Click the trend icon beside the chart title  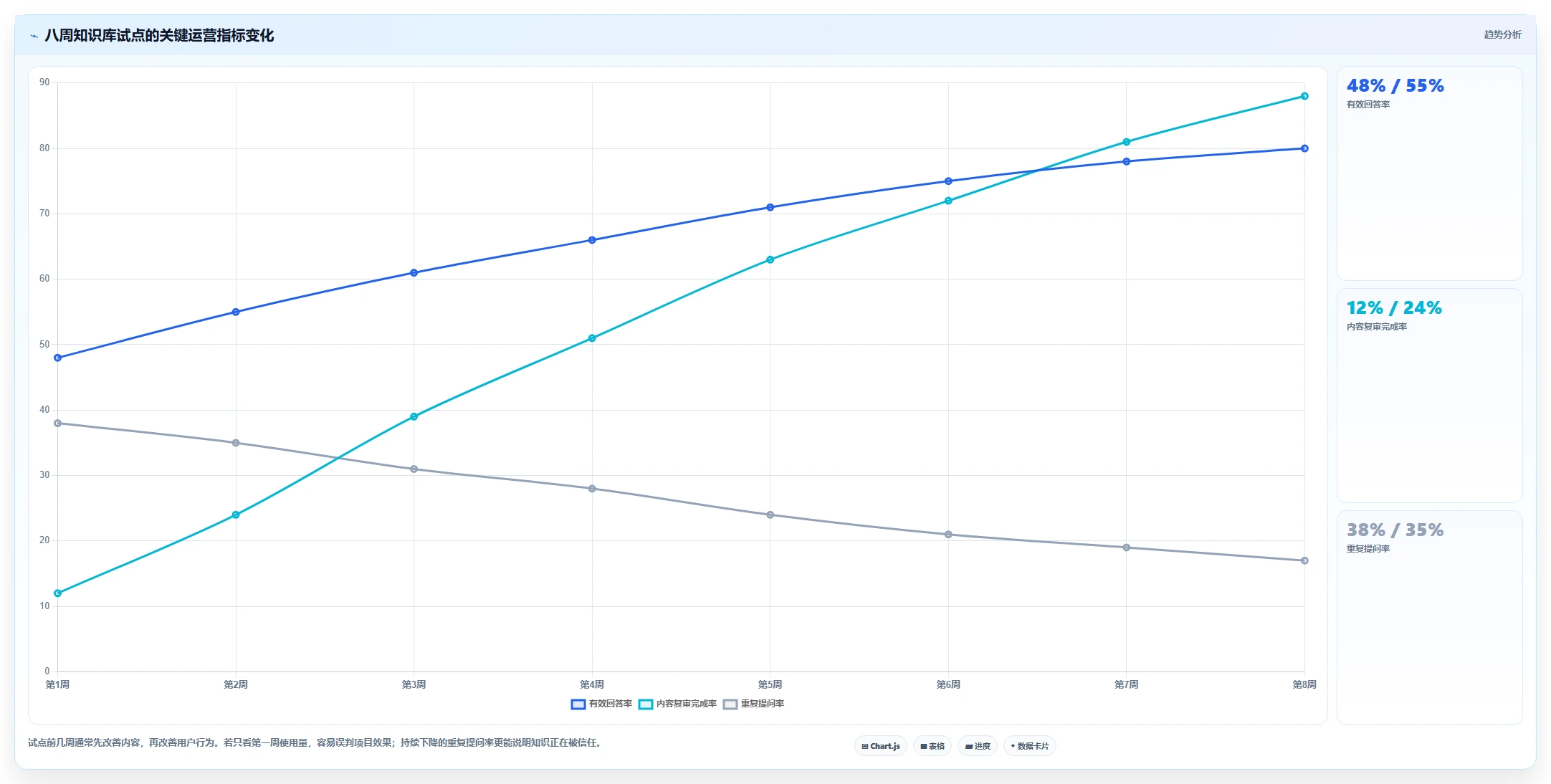click(x=34, y=36)
